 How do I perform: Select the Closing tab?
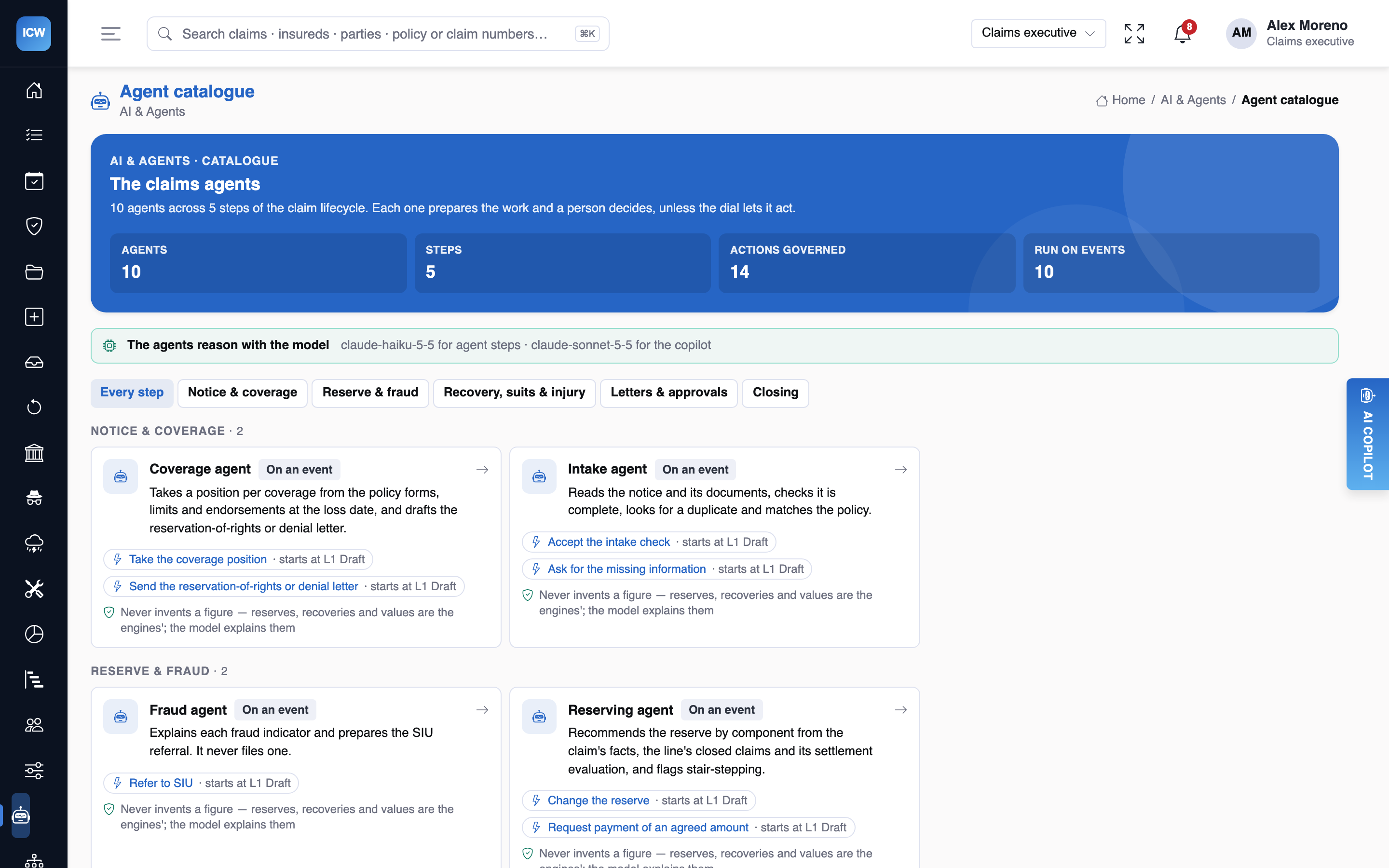tap(776, 393)
